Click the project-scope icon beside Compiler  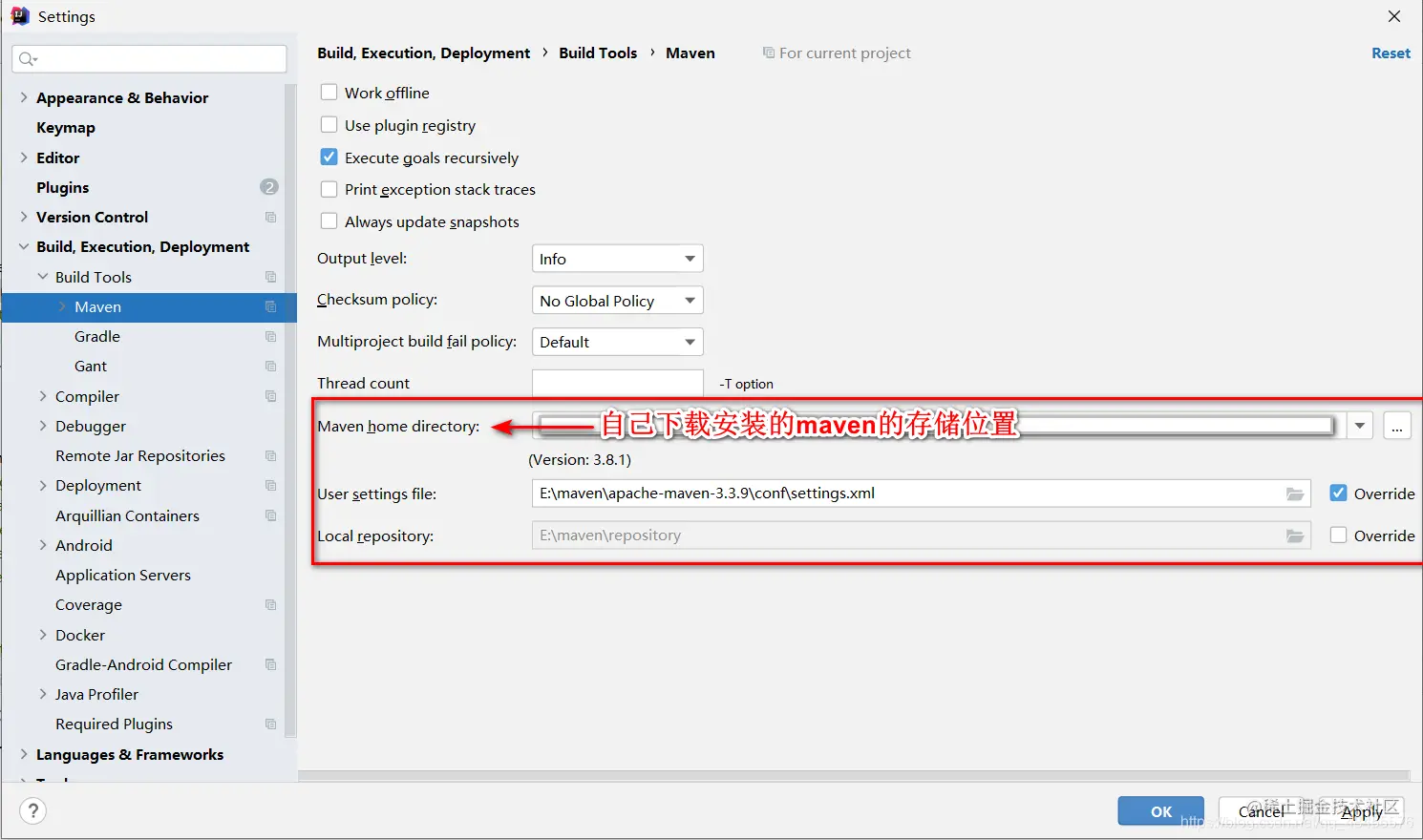point(270,396)
